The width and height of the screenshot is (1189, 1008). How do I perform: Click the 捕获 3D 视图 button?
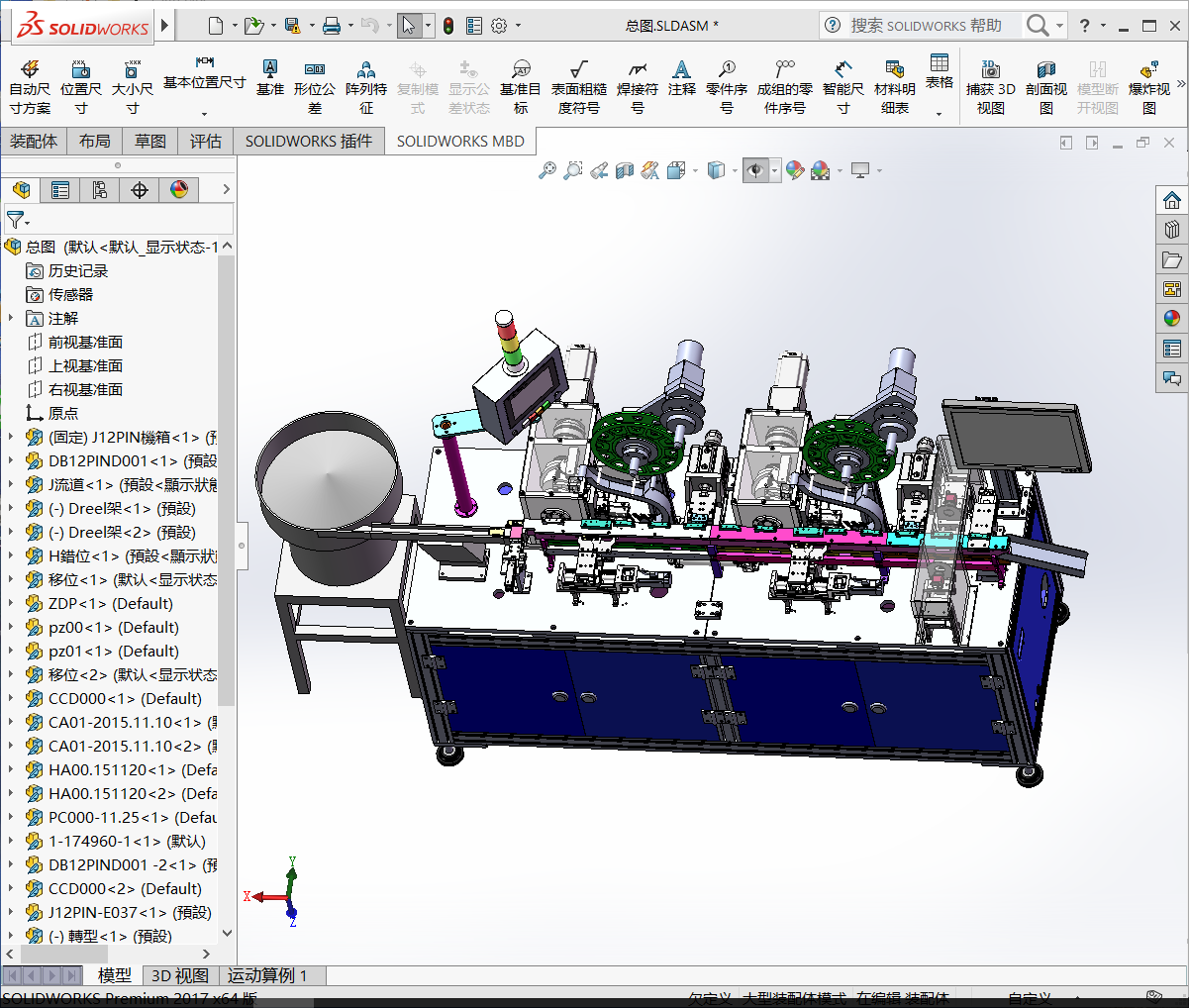(x=991, y=87)
